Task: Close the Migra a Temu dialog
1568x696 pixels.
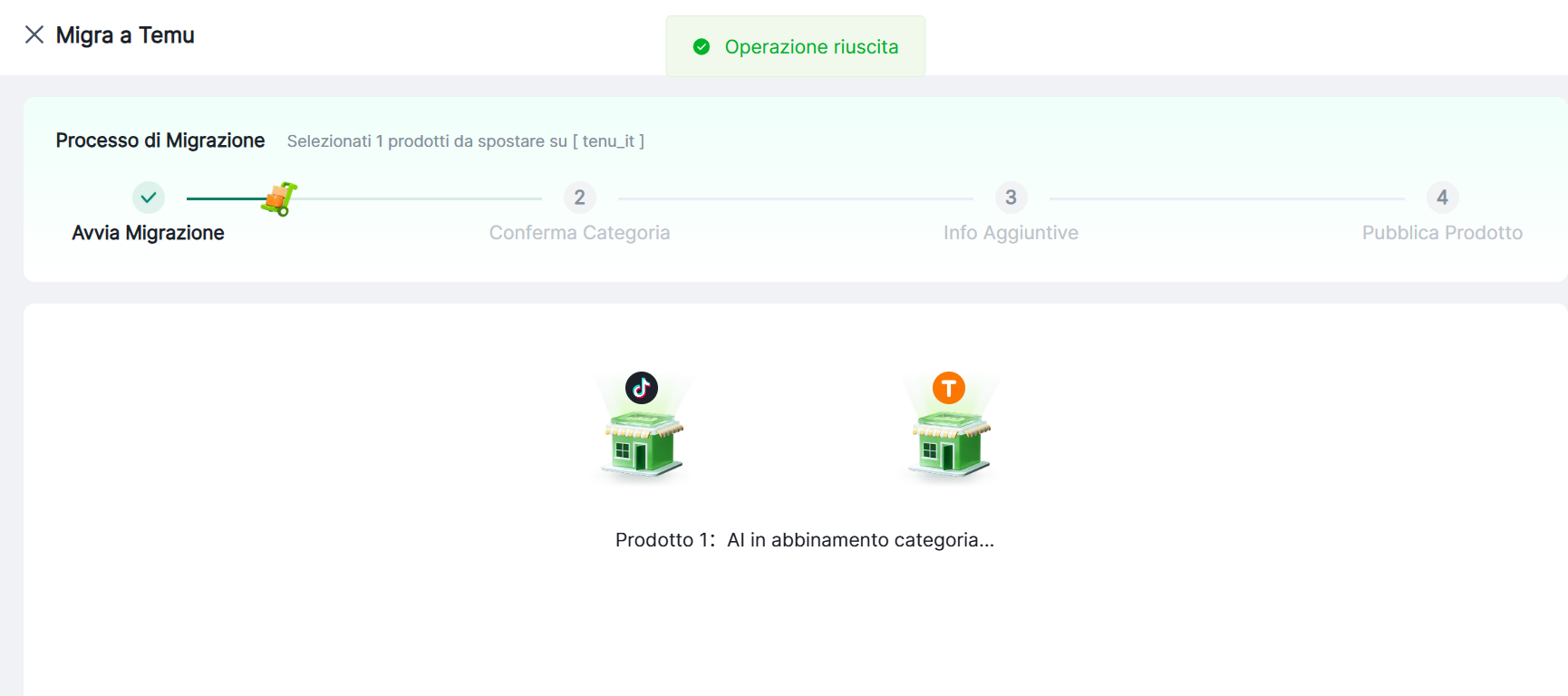Action: [x=34, y=35]
